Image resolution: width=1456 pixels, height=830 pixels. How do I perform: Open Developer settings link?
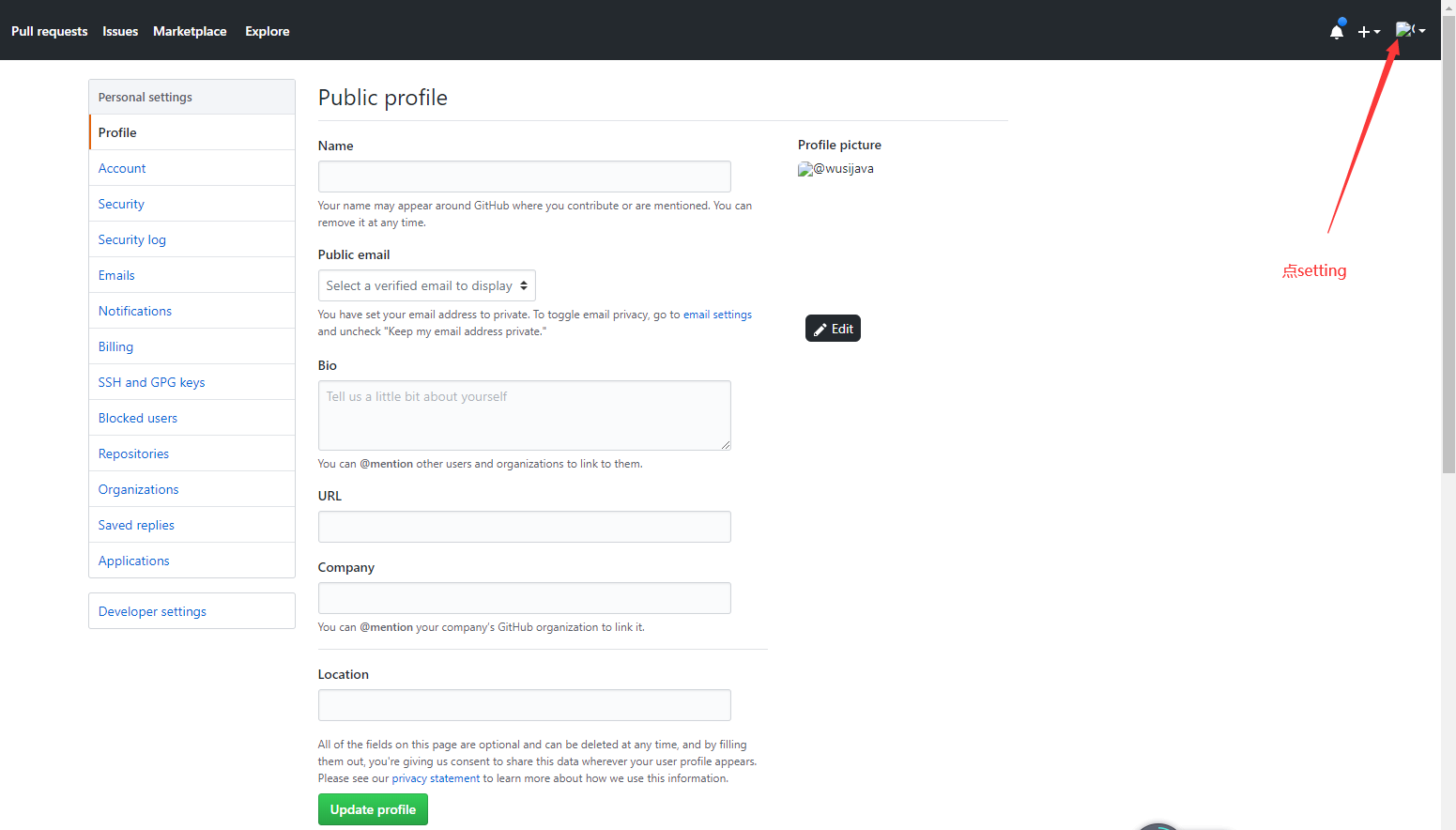click(152, 611)
